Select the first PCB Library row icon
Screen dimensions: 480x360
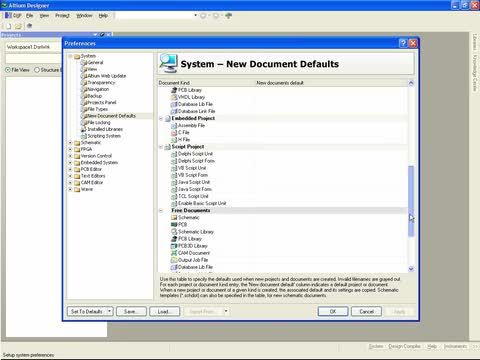pos(174,90)
